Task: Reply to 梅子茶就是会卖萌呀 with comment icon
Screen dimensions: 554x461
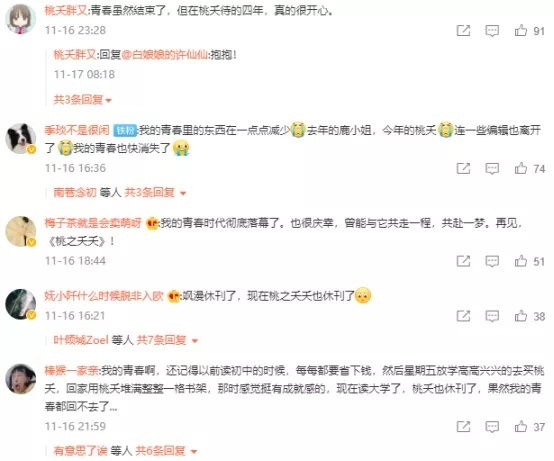Action: click(492, 261)
